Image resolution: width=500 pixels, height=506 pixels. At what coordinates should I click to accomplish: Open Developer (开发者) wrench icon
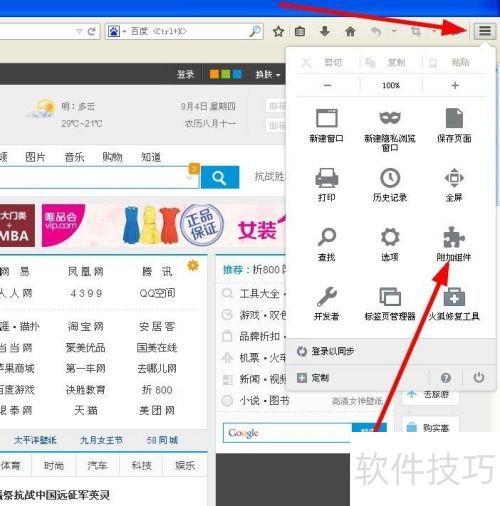pyautogui.click(x=327, y=303)
